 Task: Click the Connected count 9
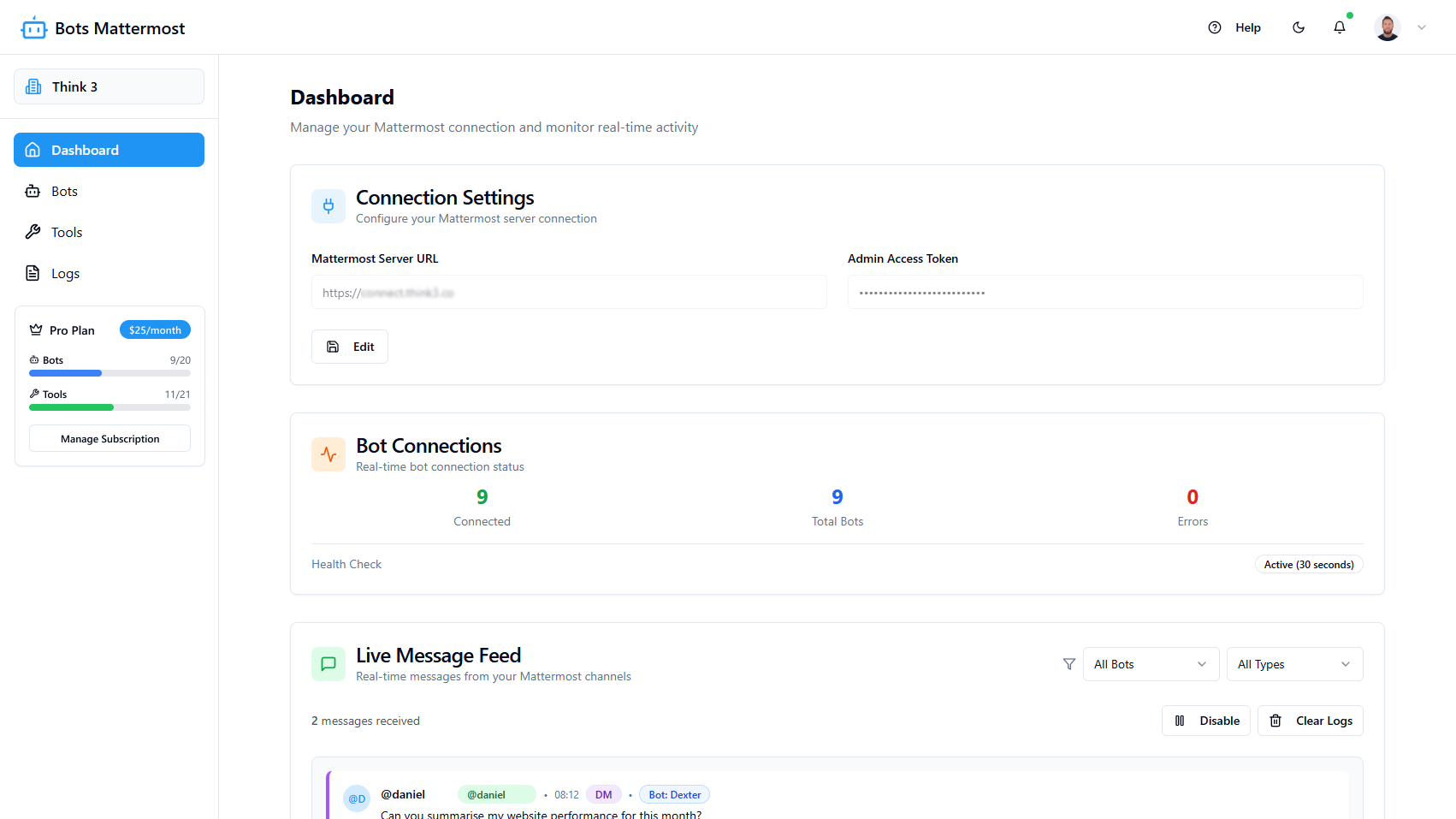tap(482, 497)
